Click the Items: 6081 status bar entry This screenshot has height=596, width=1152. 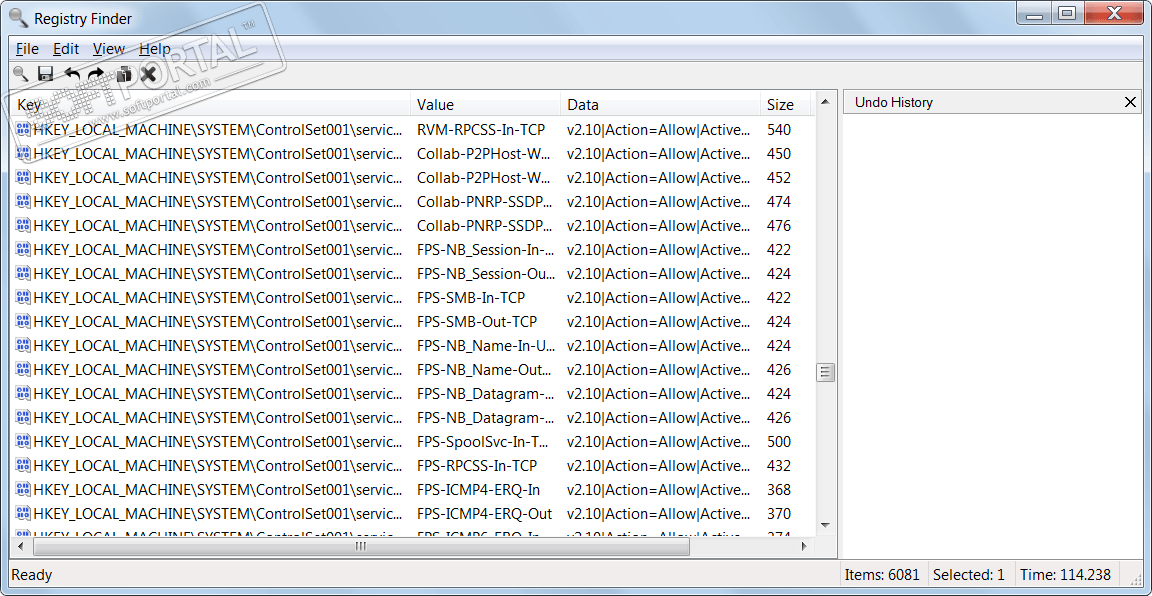coord(881,575)
